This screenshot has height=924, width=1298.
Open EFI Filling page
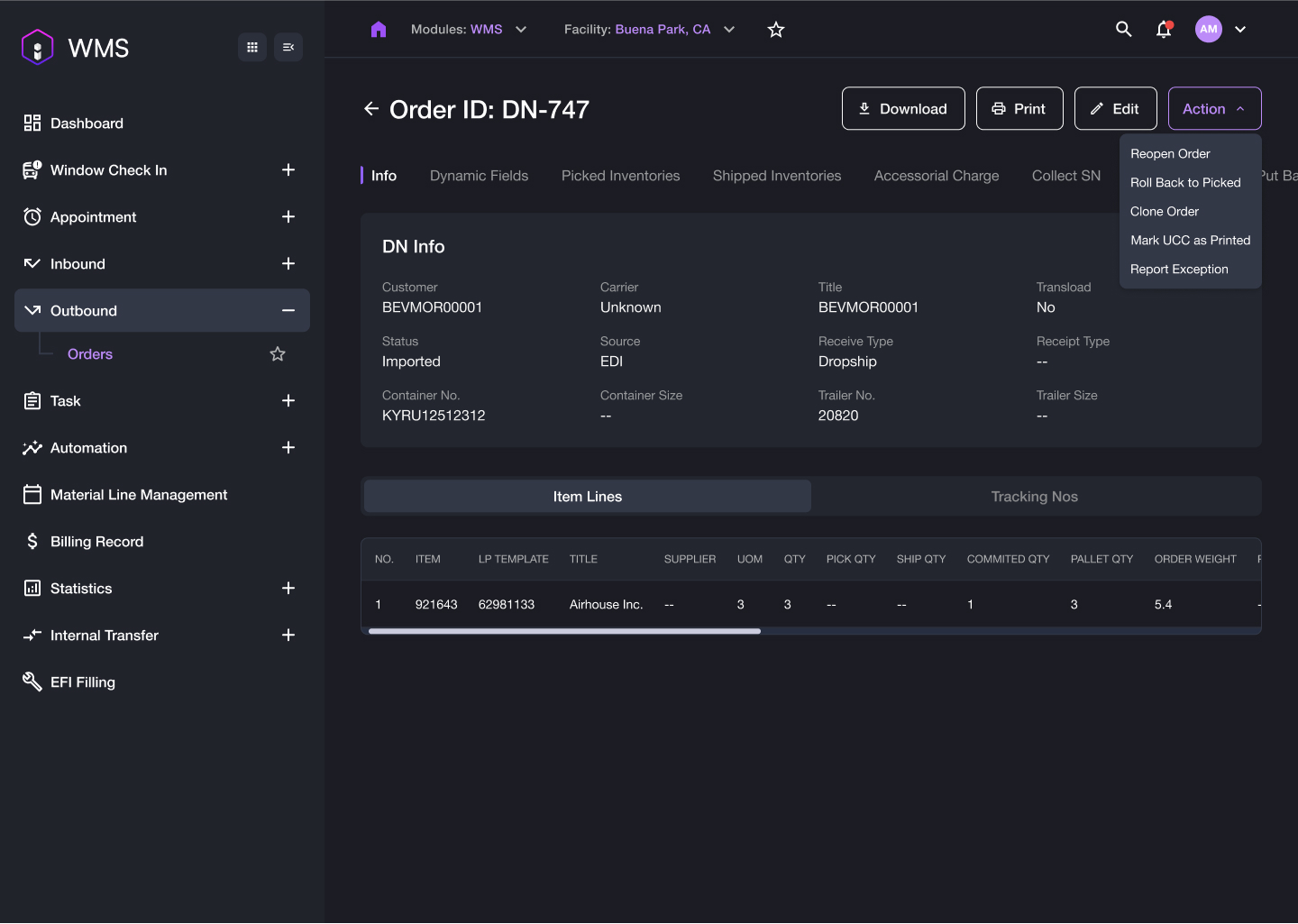(83, 682)
